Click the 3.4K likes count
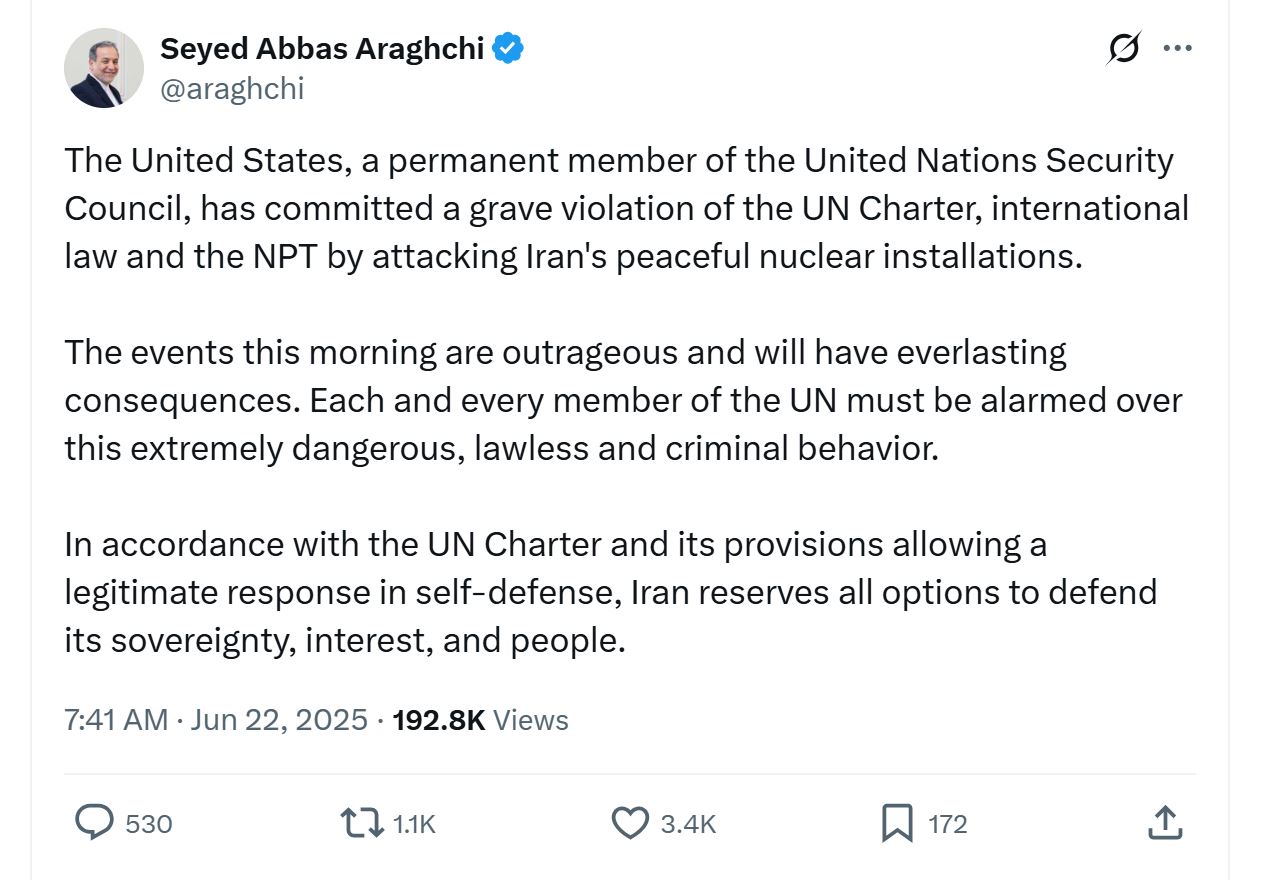Image resolution: width=1274 pixels, height=880 pixels. pos(689,824)
